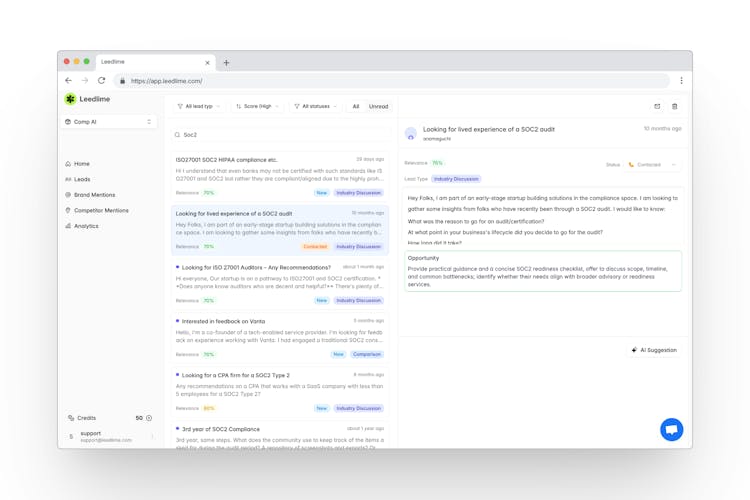Navigate to Brand Mentions

94,195
